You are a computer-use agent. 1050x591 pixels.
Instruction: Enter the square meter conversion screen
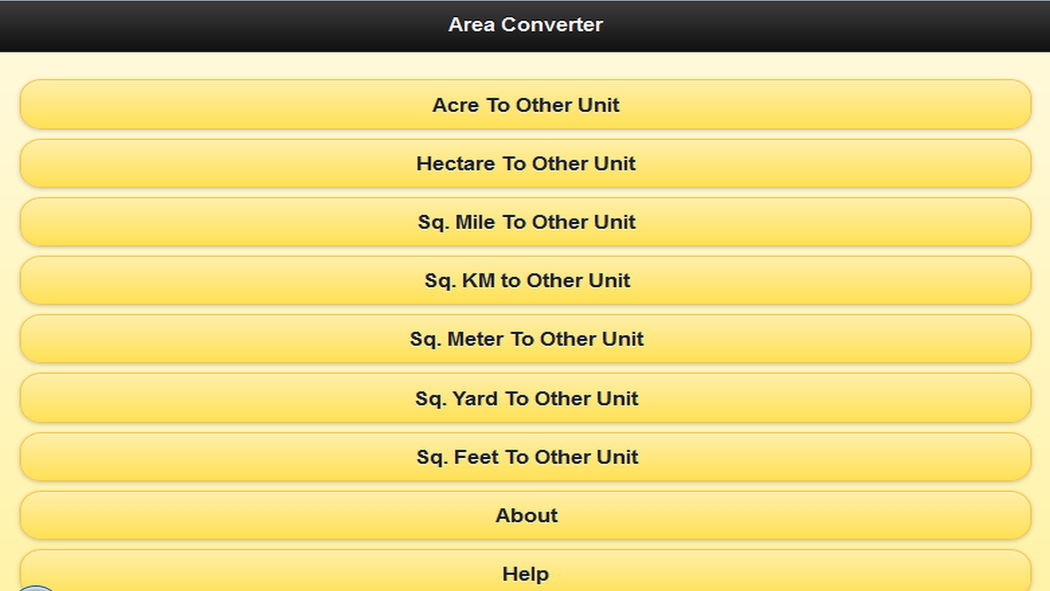[x=525, y=339]
